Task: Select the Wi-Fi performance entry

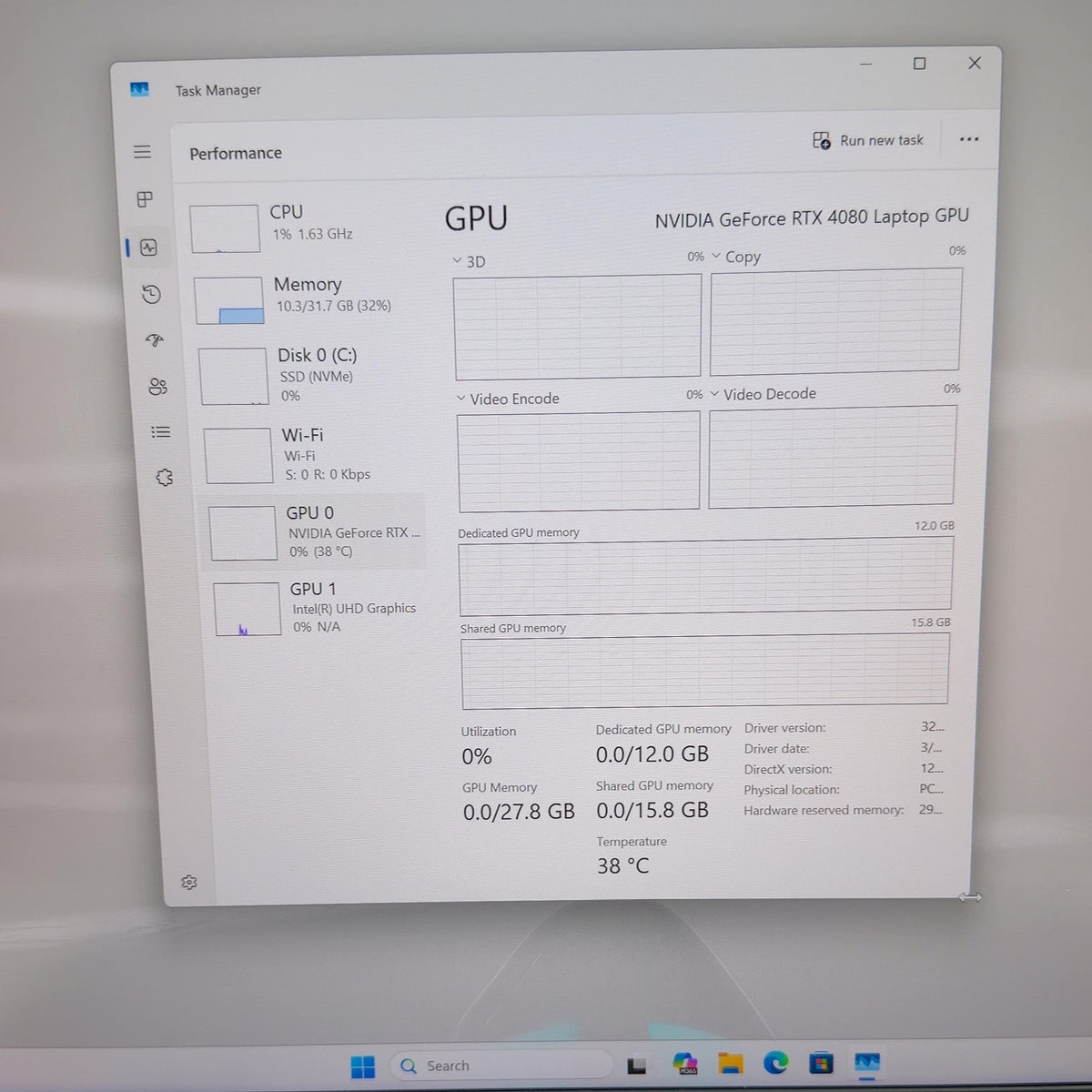Action: coord(314,454)
